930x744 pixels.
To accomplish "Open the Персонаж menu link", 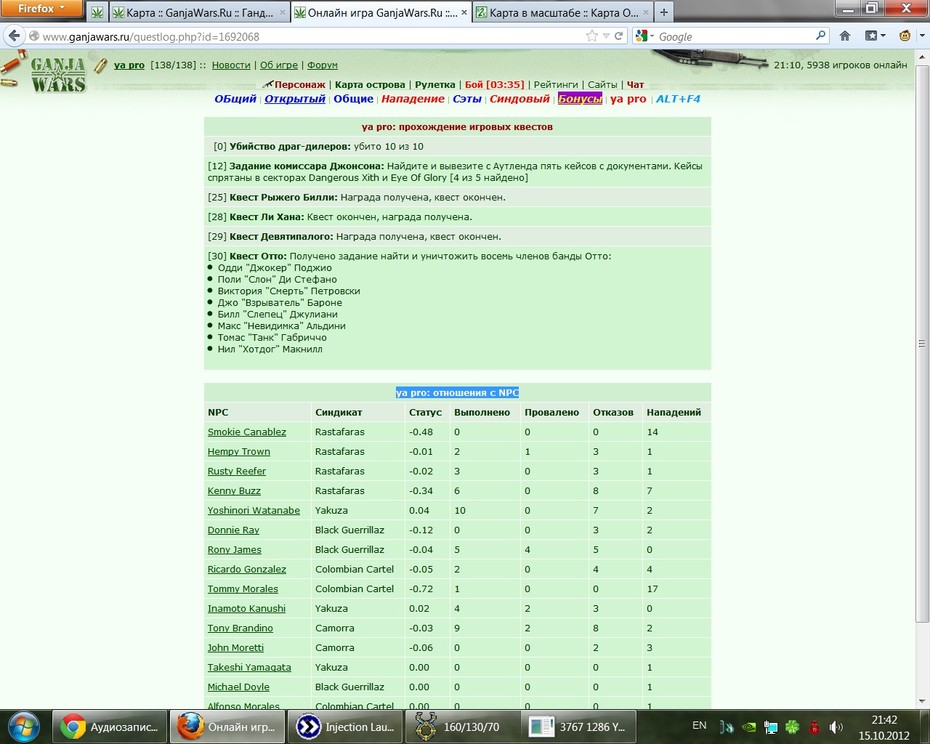I will click(300, 84).
